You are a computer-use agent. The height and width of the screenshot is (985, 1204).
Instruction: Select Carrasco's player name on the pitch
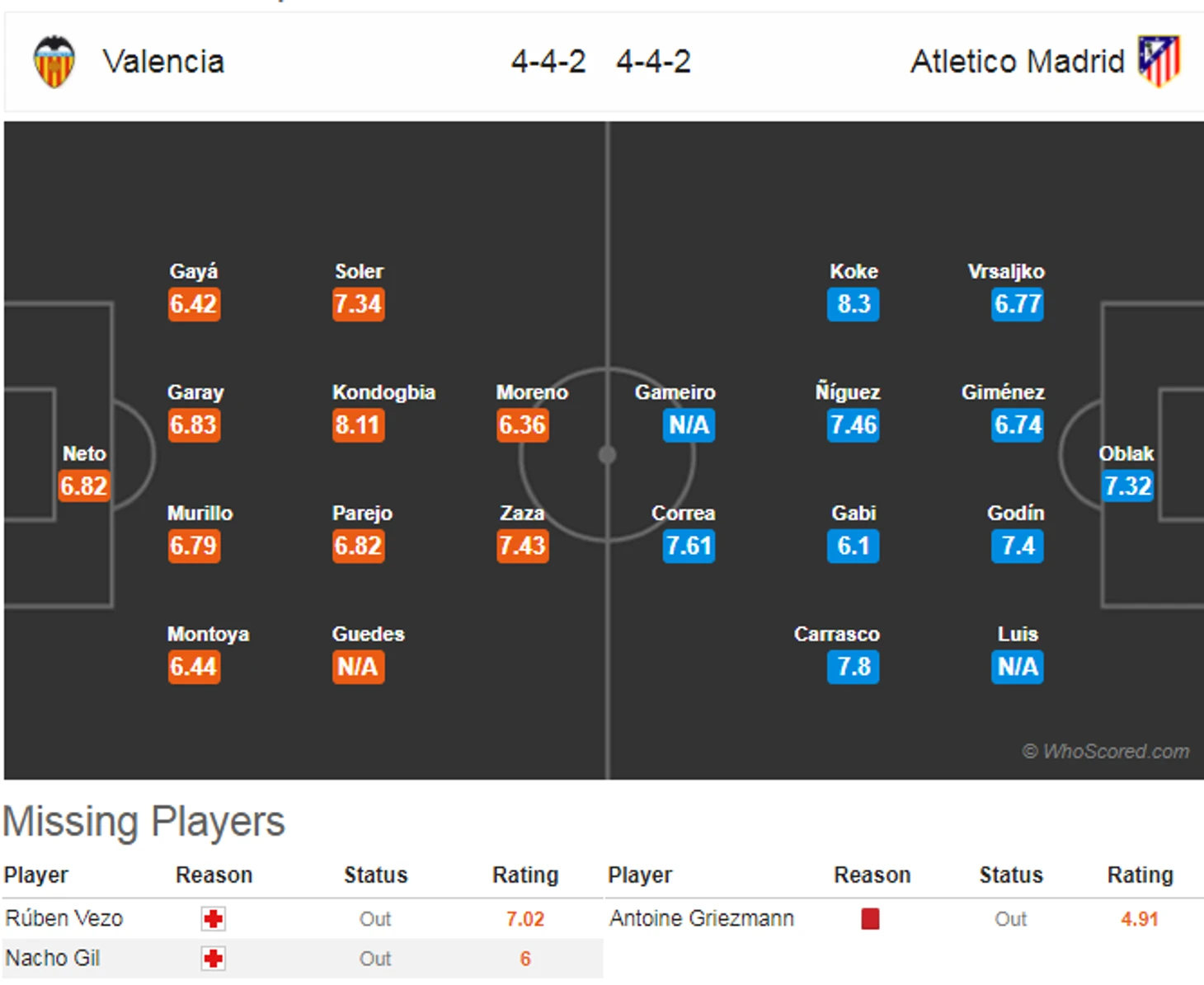(837, 634)
